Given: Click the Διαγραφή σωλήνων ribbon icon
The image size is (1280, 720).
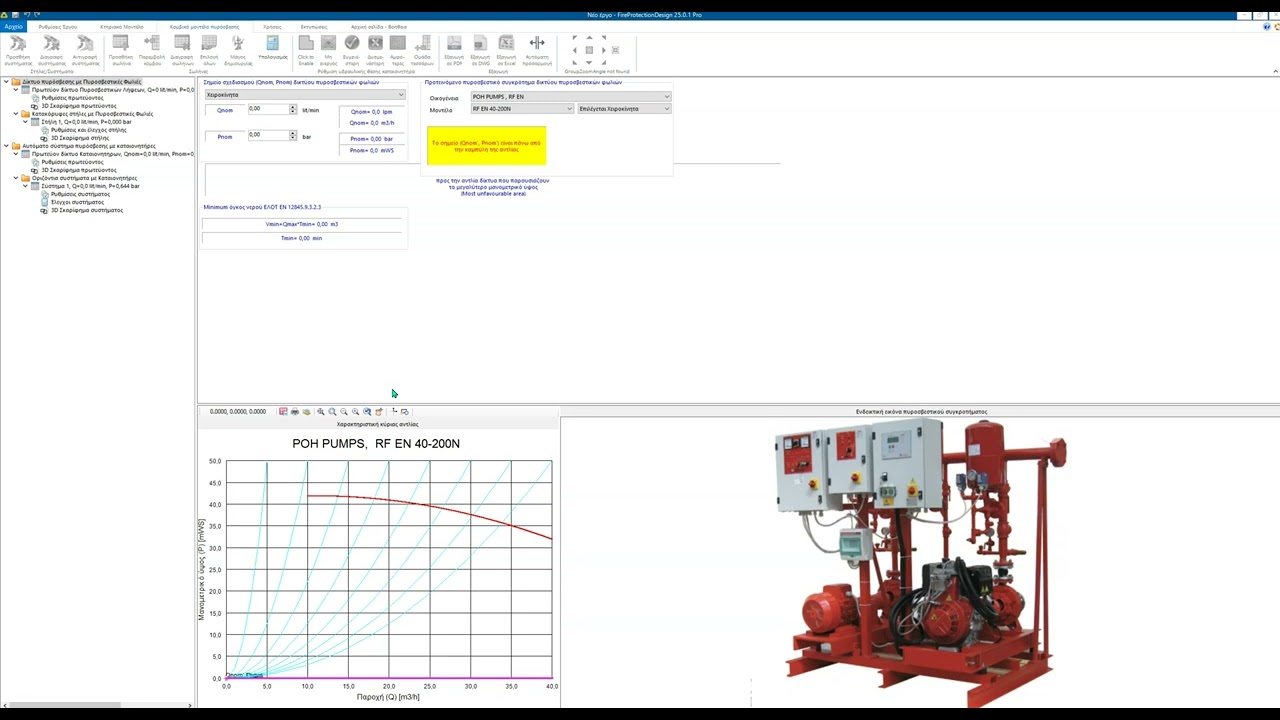Looking at the screenshot, I should coord(182,43).
